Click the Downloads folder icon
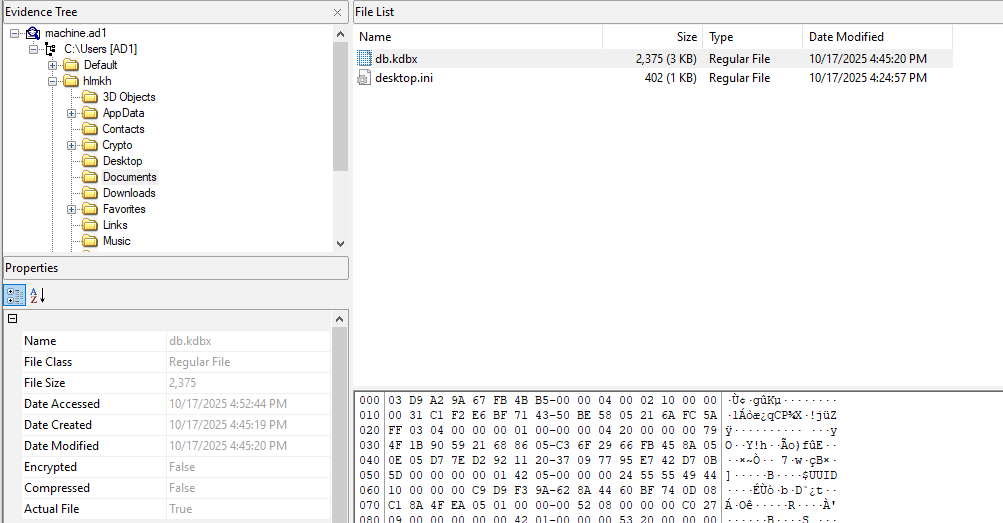Screen dimensions: 1003x523 (90, 193)
